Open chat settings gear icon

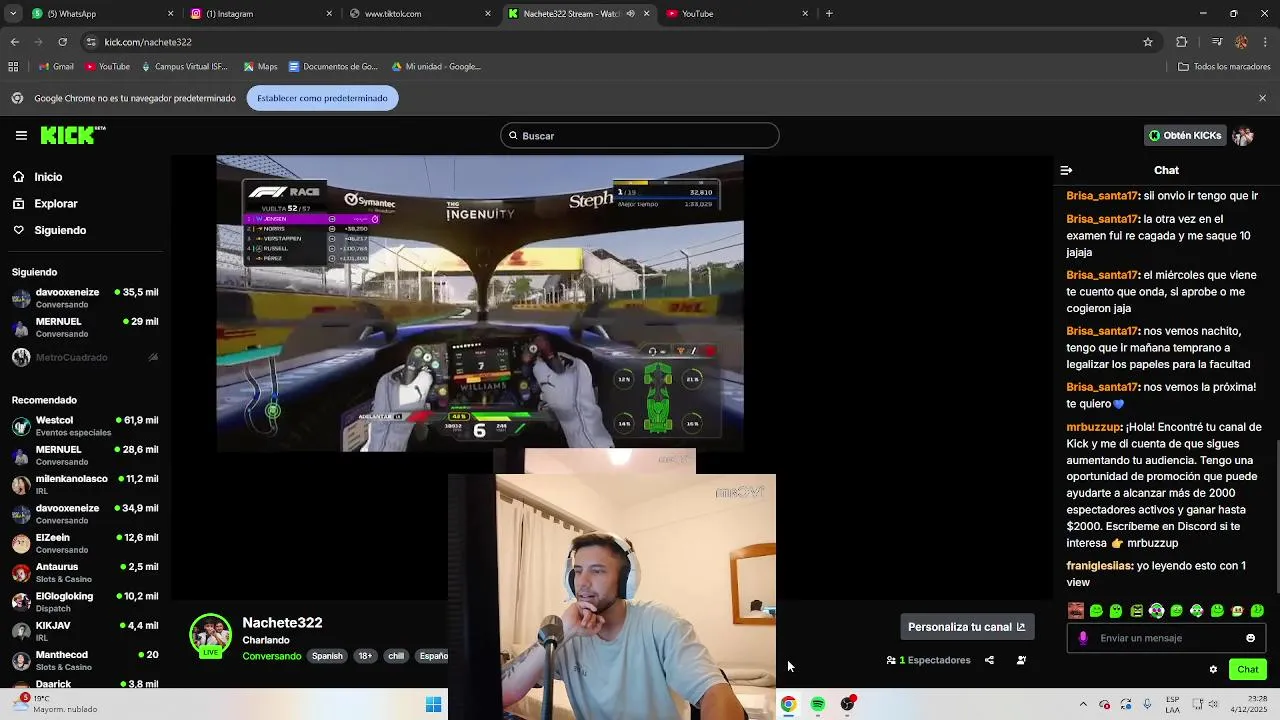[x=1213, y=669]
